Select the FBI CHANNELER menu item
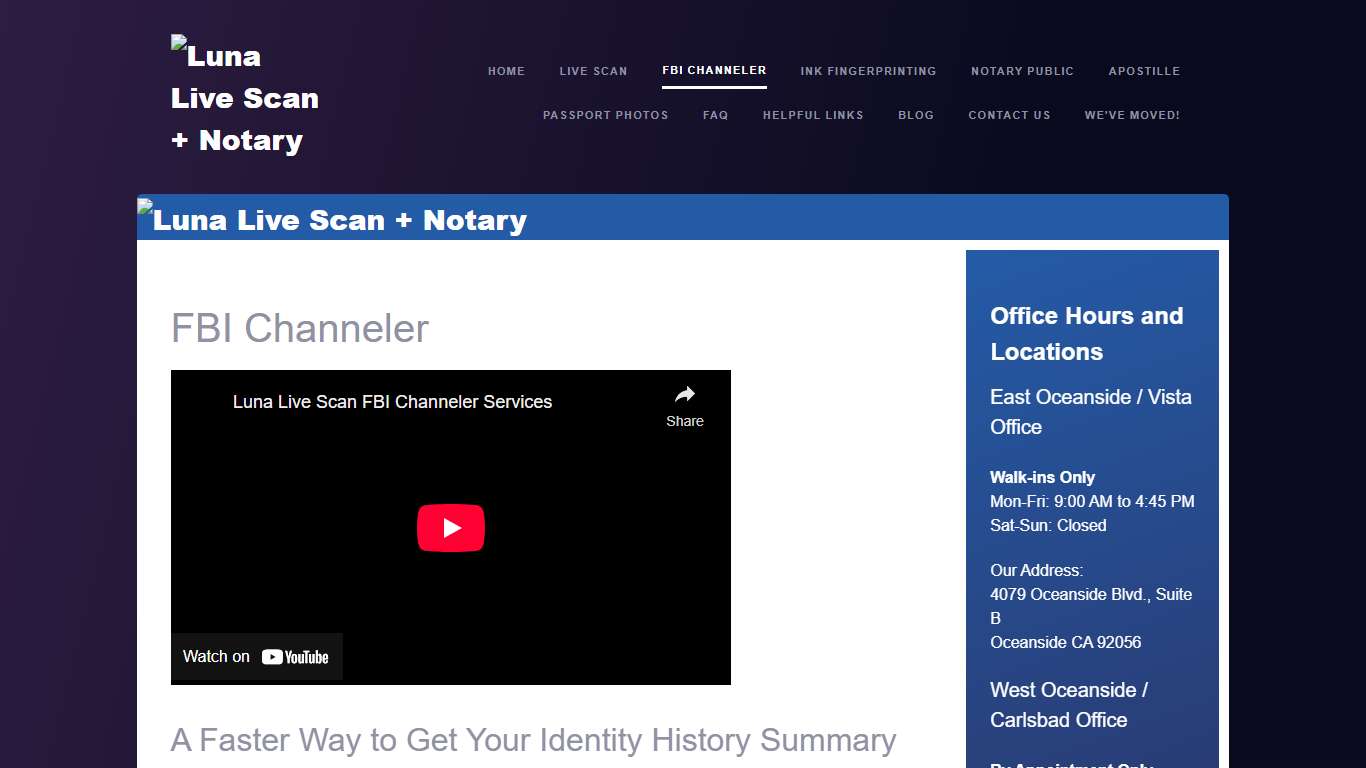1366x768 pixels. tap(714, 71)
